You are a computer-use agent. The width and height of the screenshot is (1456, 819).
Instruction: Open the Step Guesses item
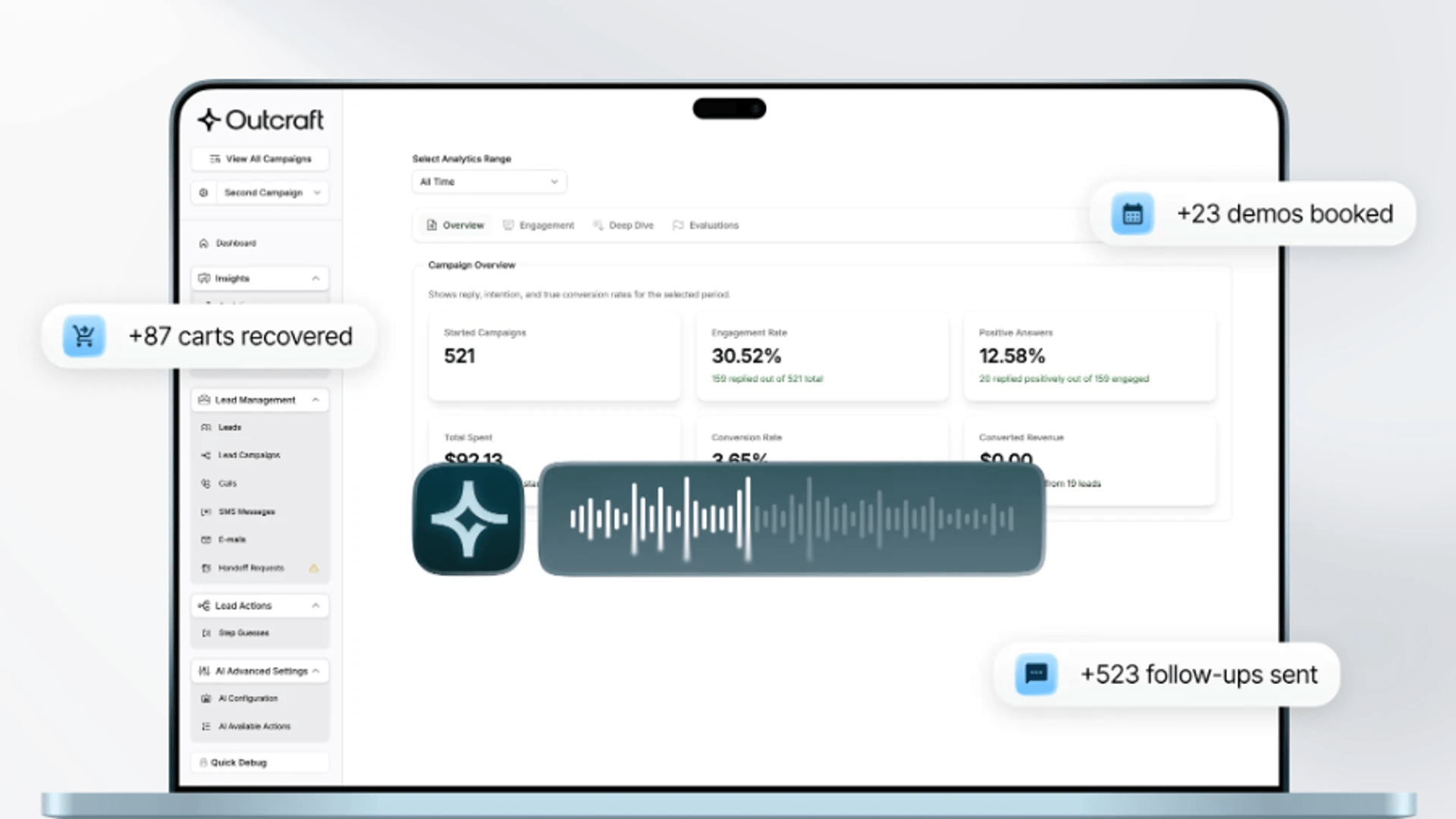[243, 632]
